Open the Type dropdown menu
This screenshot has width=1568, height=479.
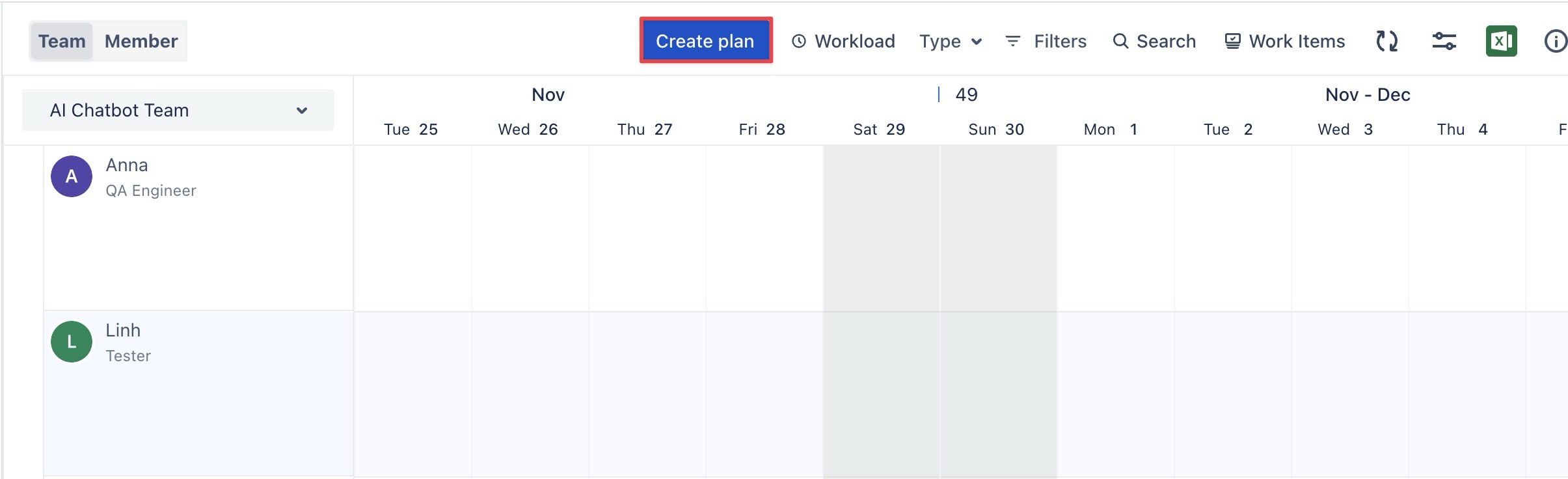950,41
